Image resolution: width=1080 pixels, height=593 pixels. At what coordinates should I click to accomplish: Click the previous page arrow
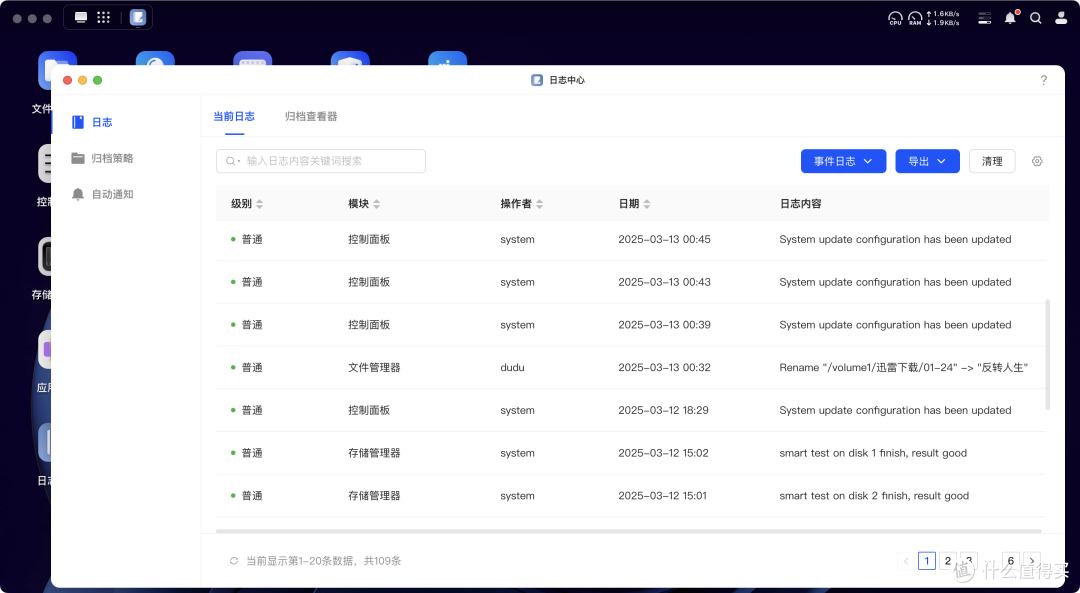tap(906, 561)
